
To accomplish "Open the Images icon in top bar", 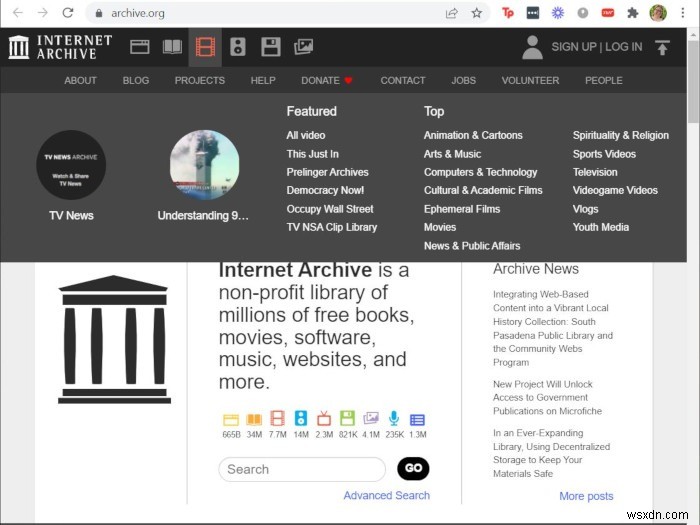I will 304,47.
